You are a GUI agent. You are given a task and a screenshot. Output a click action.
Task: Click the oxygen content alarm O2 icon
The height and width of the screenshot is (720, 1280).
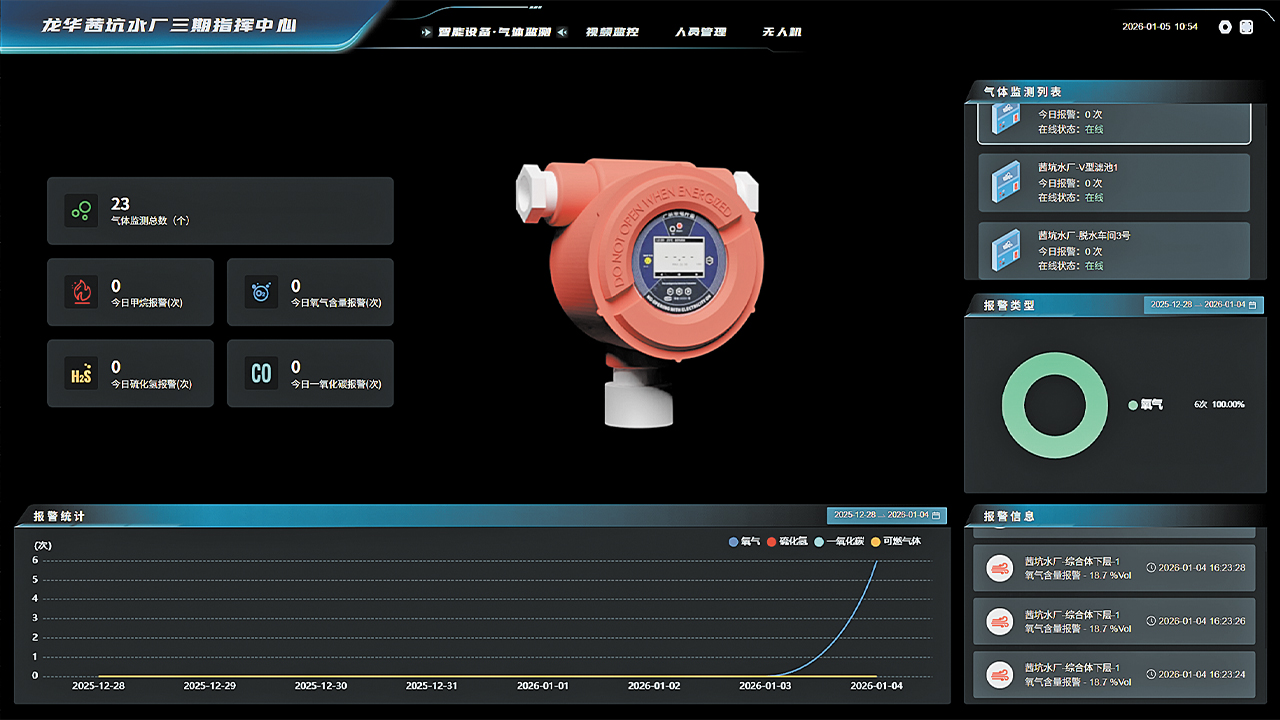pyautogui.click(x=260, y=292)
